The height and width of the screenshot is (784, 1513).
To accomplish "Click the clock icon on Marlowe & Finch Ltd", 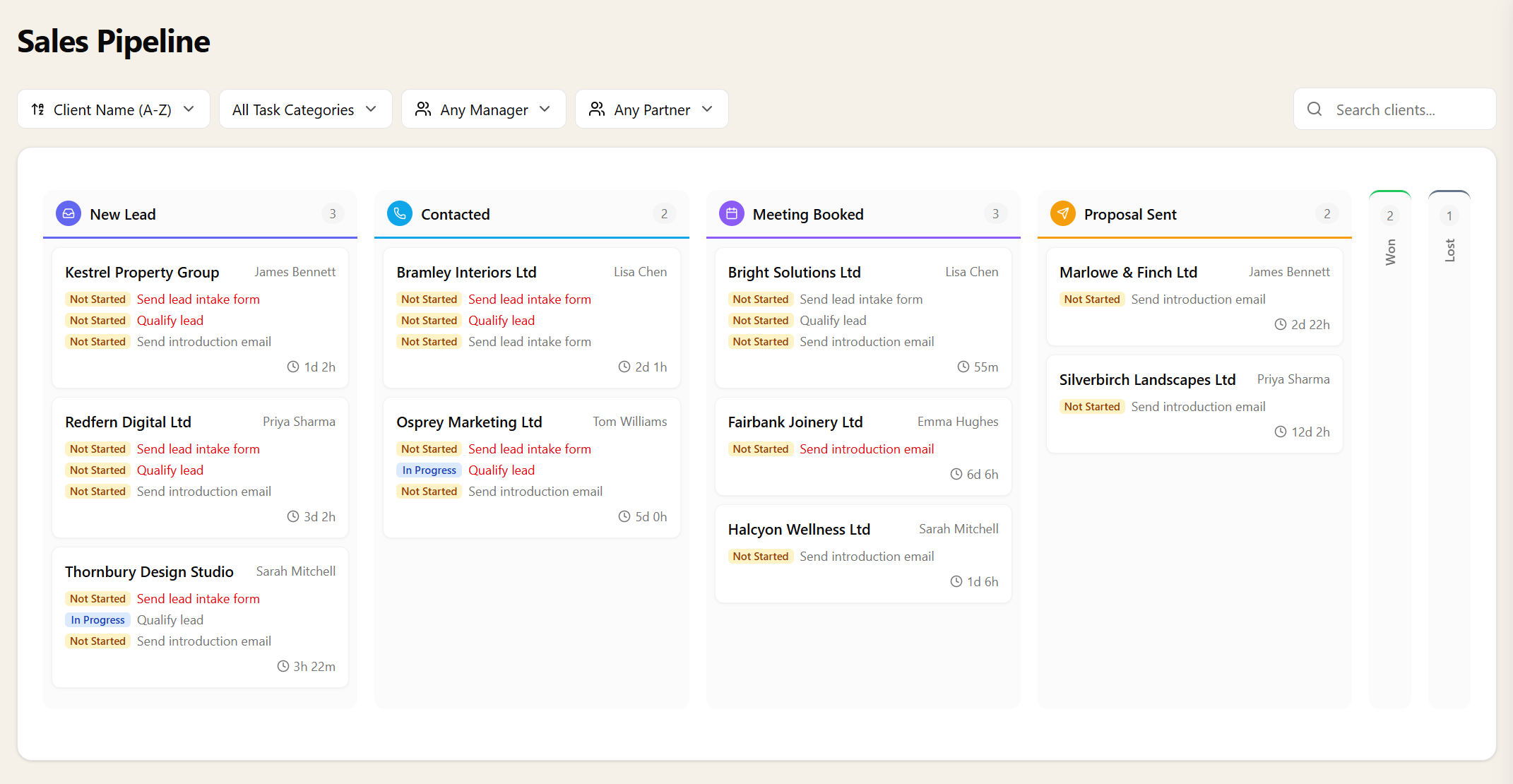I will coord(1281,324).
